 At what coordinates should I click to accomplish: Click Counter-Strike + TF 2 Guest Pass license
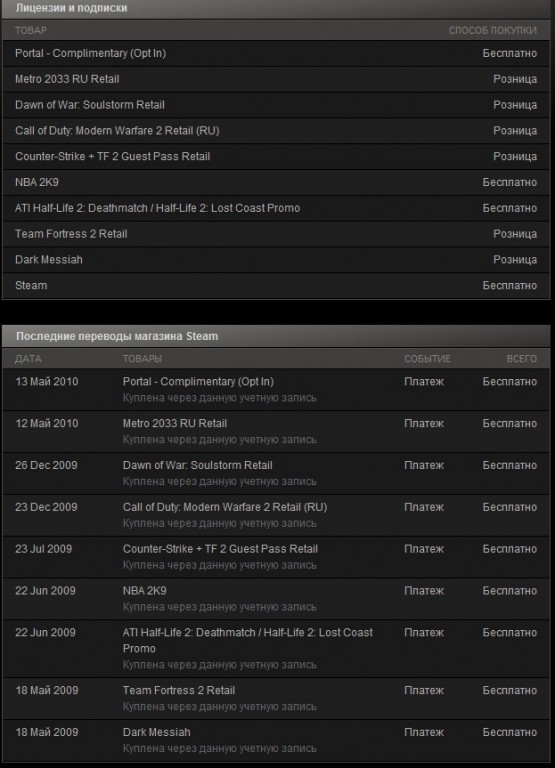click(276, 157)
